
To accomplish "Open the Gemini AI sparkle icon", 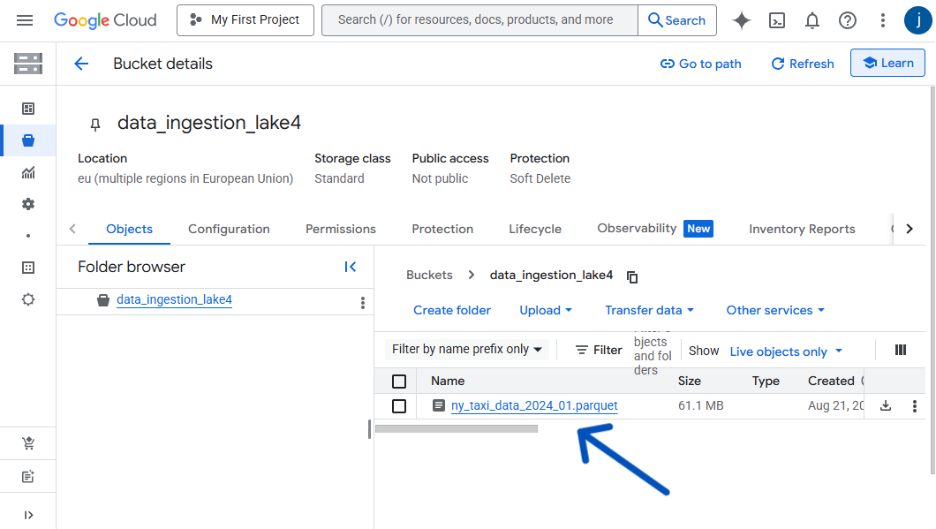I will click(742, 20).
